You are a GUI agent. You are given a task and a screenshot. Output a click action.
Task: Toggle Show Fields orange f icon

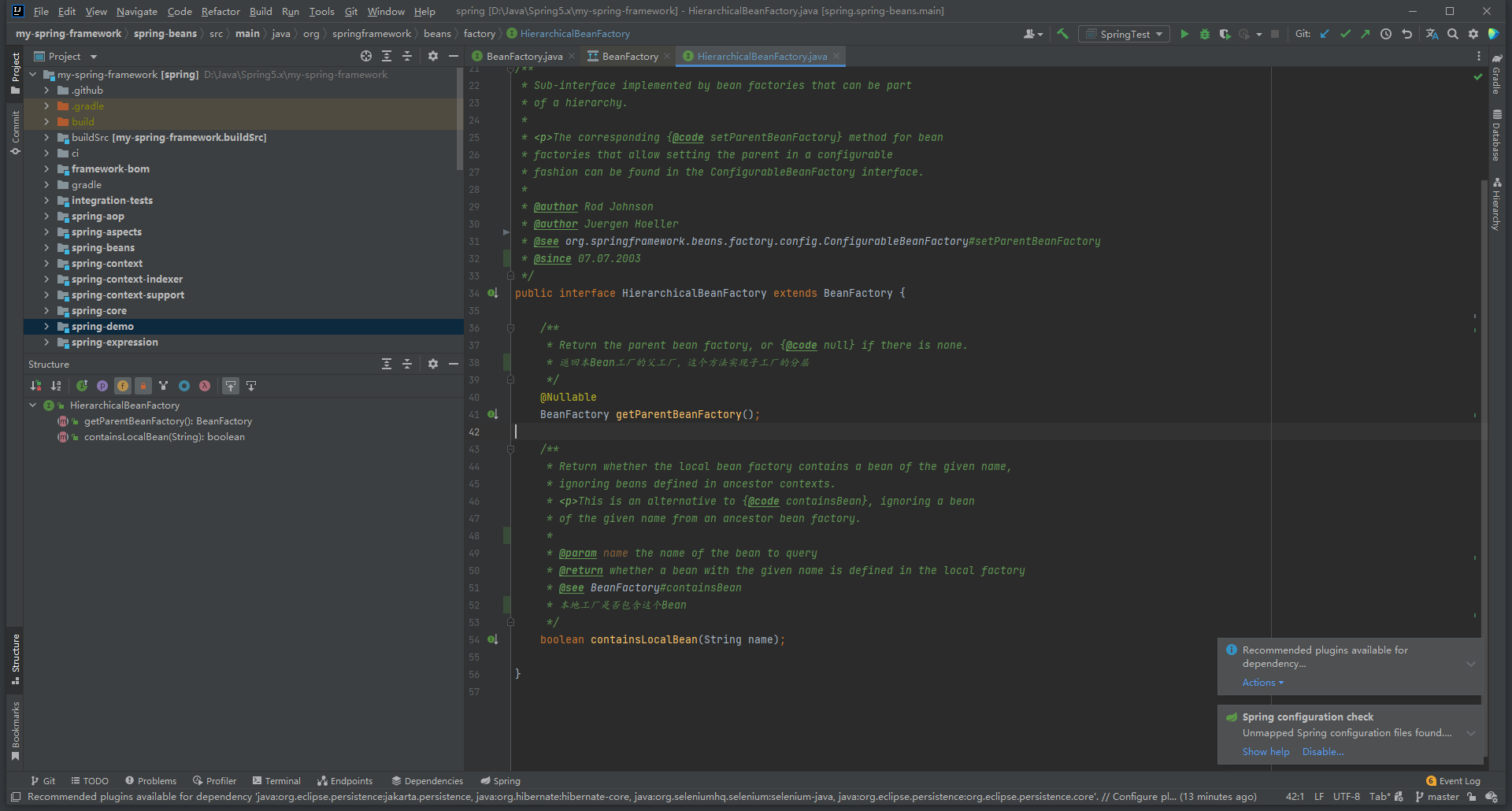[x=123, y=386]
